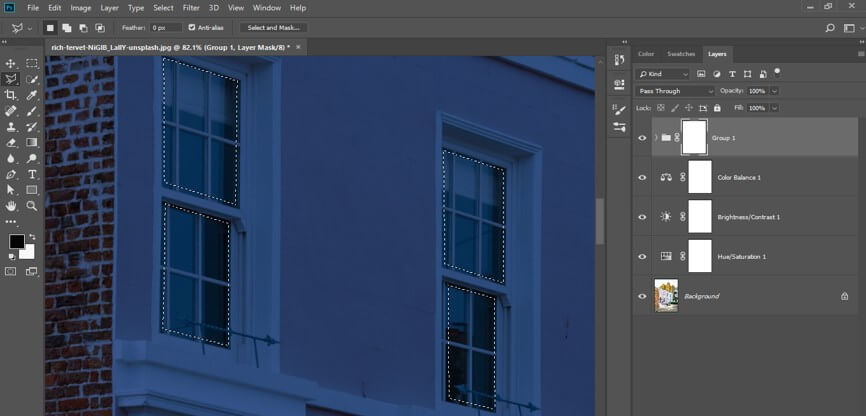Hide the Hue/Saturation 1 layer
The width and height of the screenshot is (866, 416).
tap(642, 256)
